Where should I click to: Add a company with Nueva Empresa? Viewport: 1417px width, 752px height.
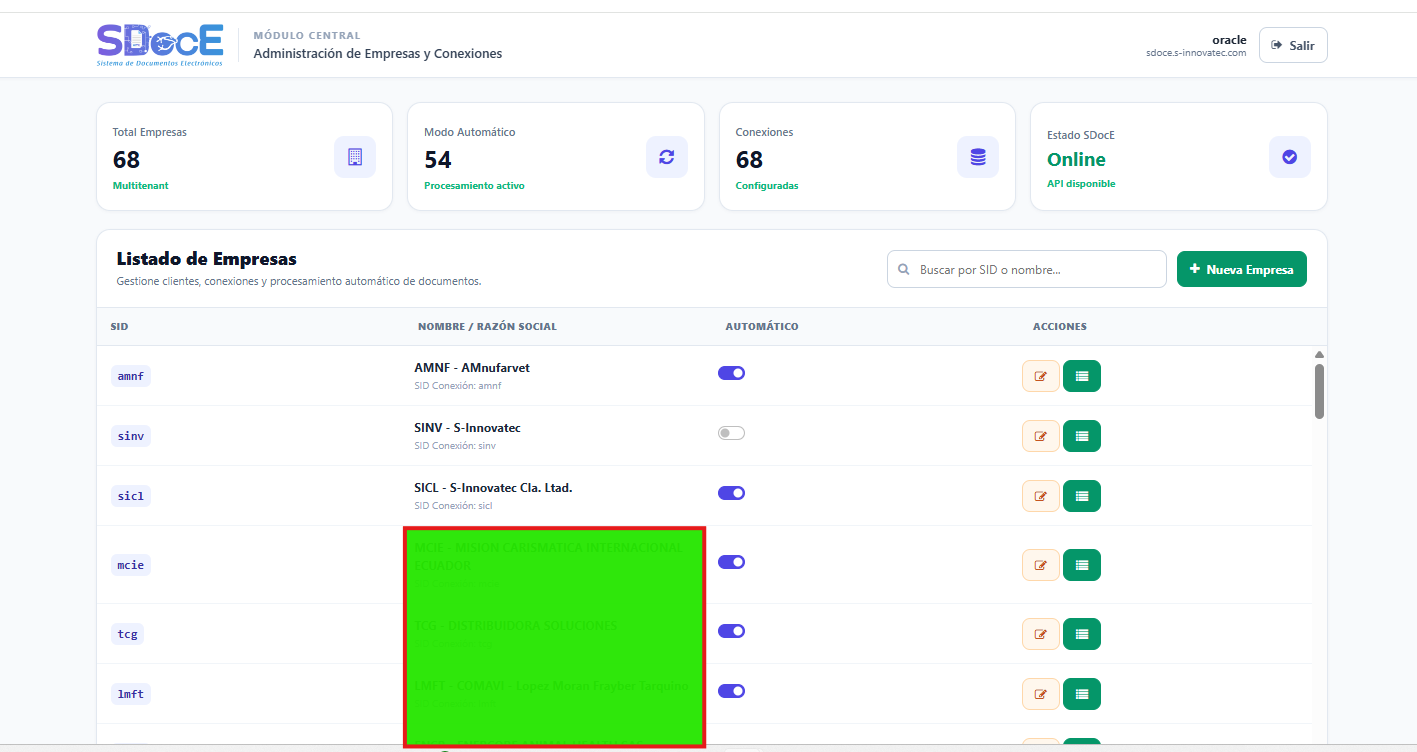click(1242, 269)
